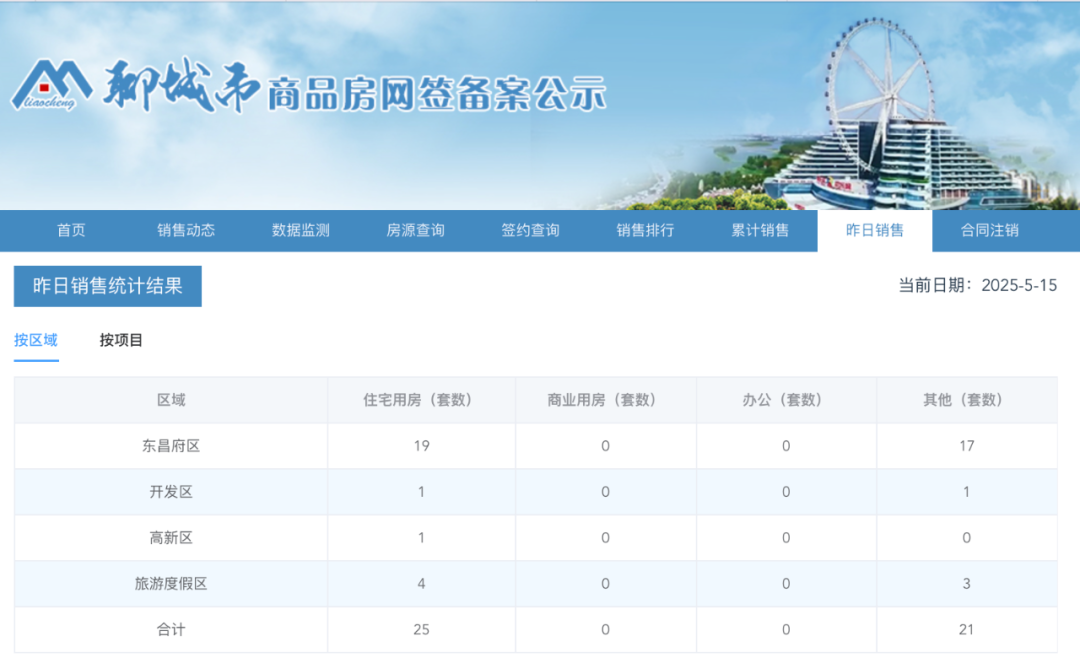Select the active 昨日销售 yesterday sales tab
The image size is (1080, 658).
874,230
